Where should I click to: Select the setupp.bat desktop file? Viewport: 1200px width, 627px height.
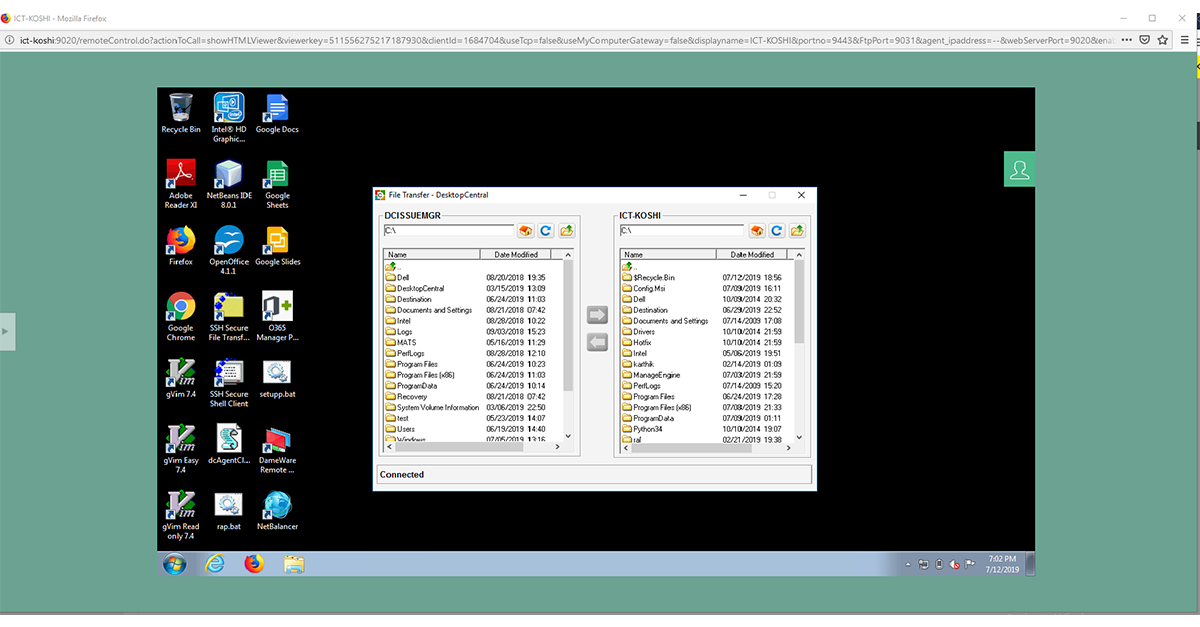[277, 378]
